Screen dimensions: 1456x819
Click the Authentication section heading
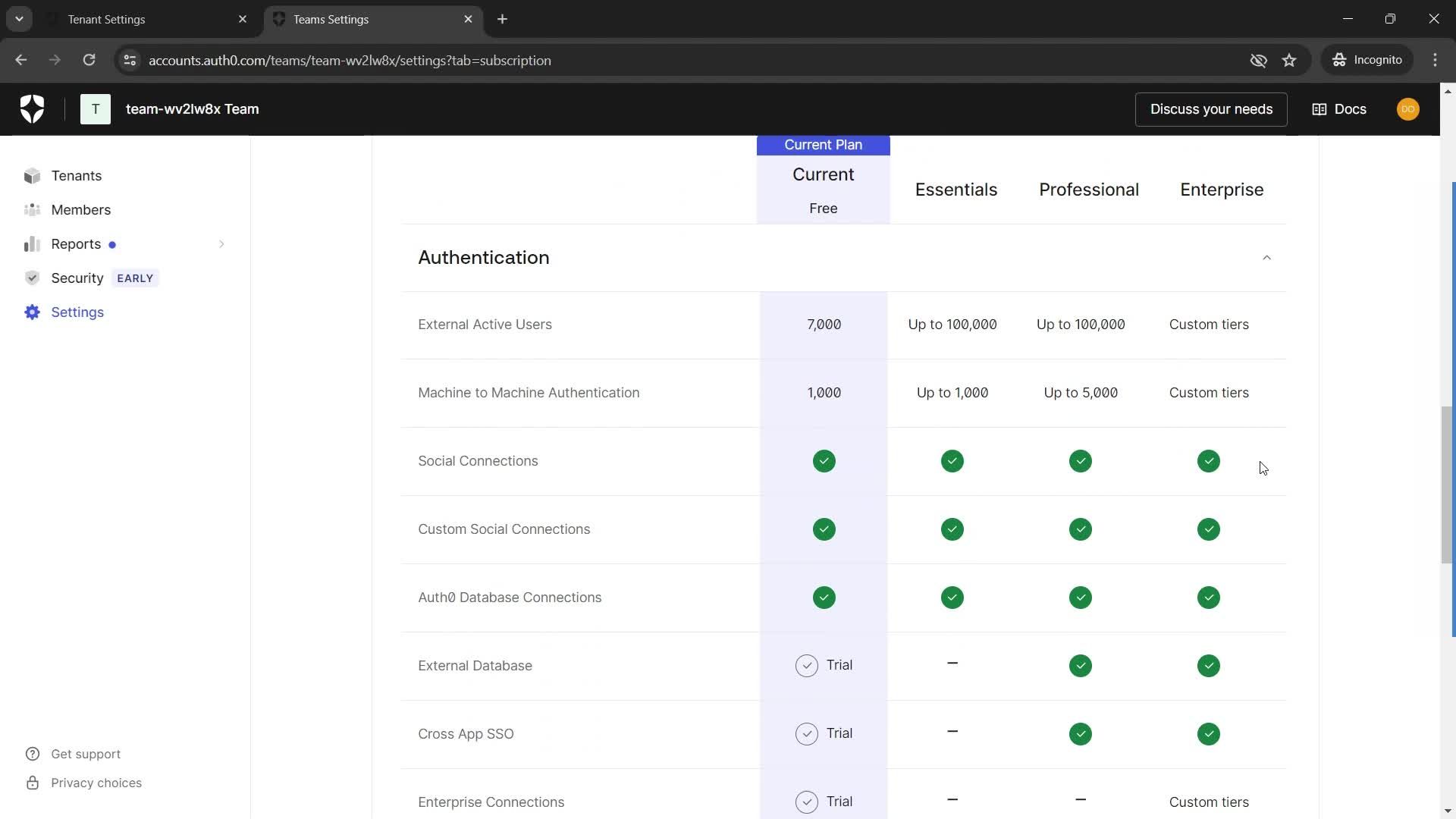[x=484, y=258]
